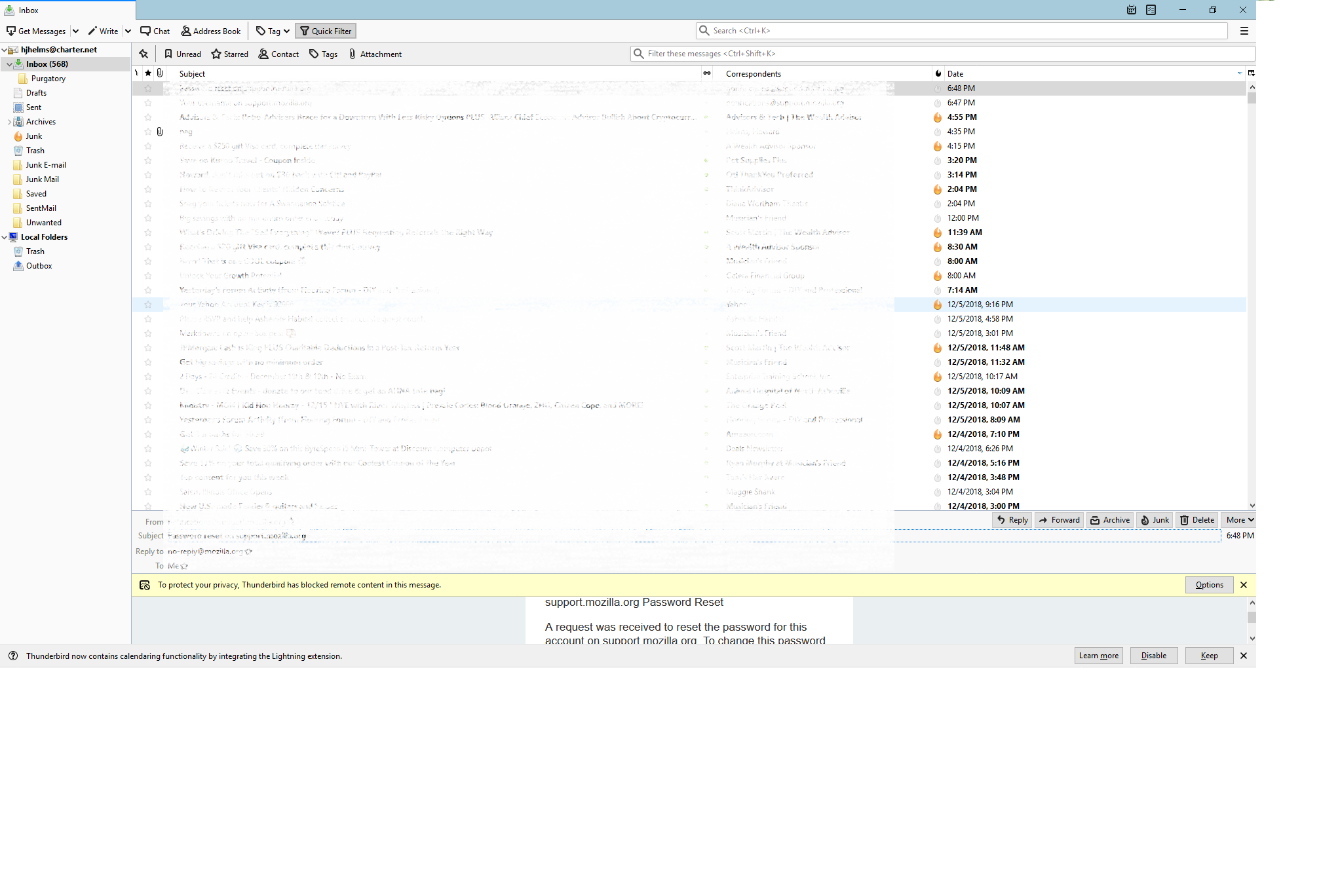Pin the quick filter with the pushpin
The width and height of the screenshot is (1321, 896).
144,54
